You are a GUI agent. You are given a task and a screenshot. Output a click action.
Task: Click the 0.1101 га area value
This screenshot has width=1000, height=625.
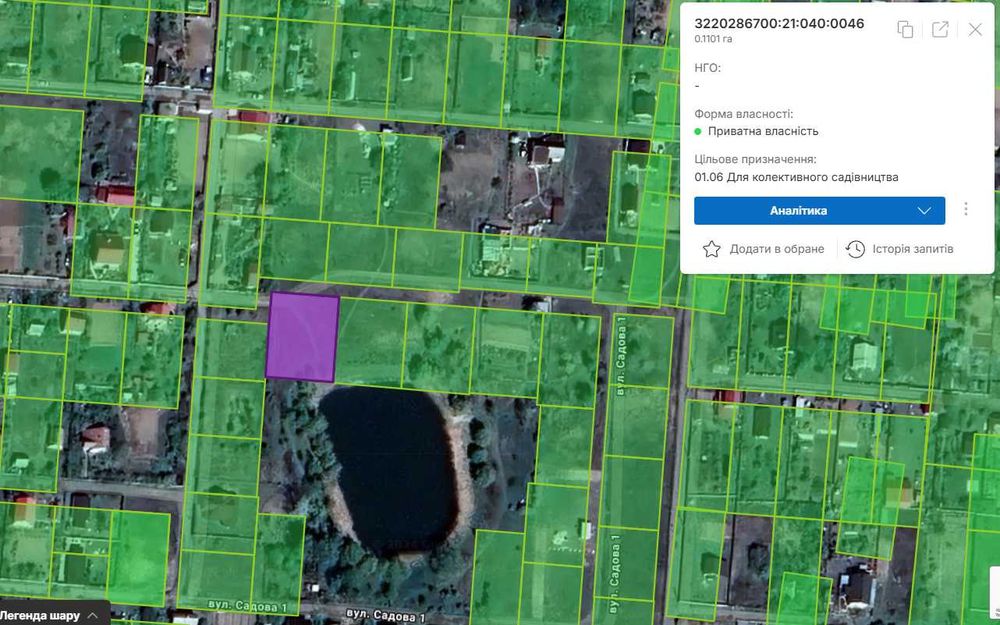coord(713,39)
